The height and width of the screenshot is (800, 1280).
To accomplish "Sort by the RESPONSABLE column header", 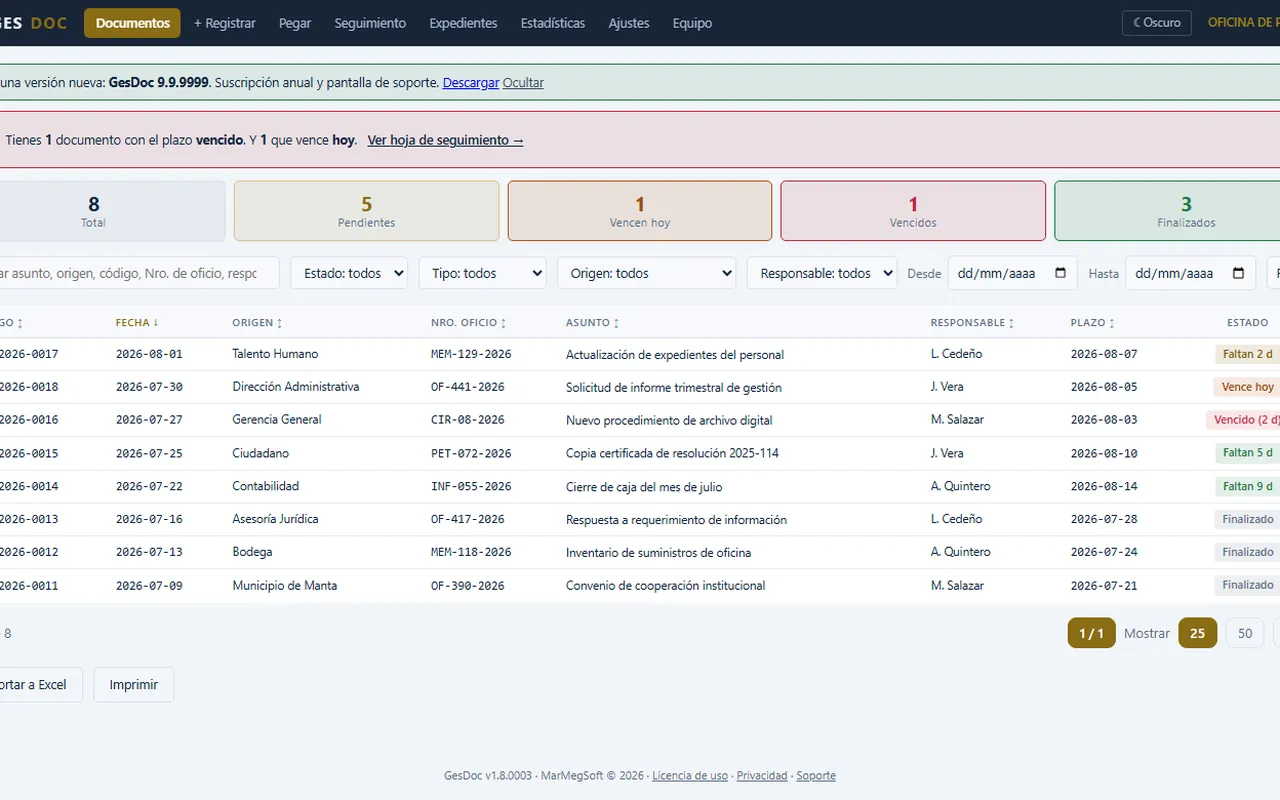I will click(973, 323).
